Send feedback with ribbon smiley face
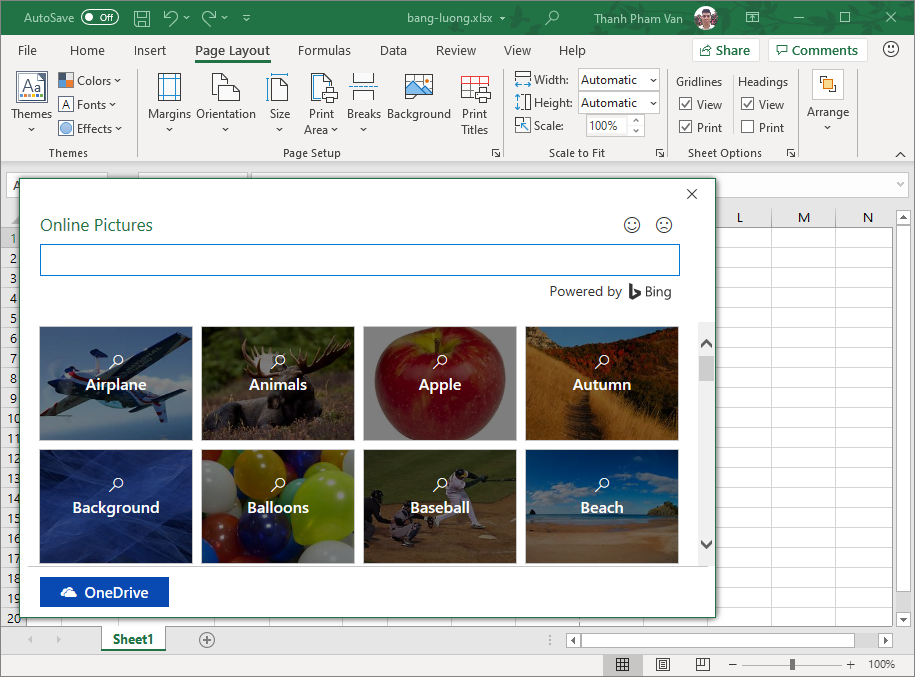The image size is (915, 677). 890,50
